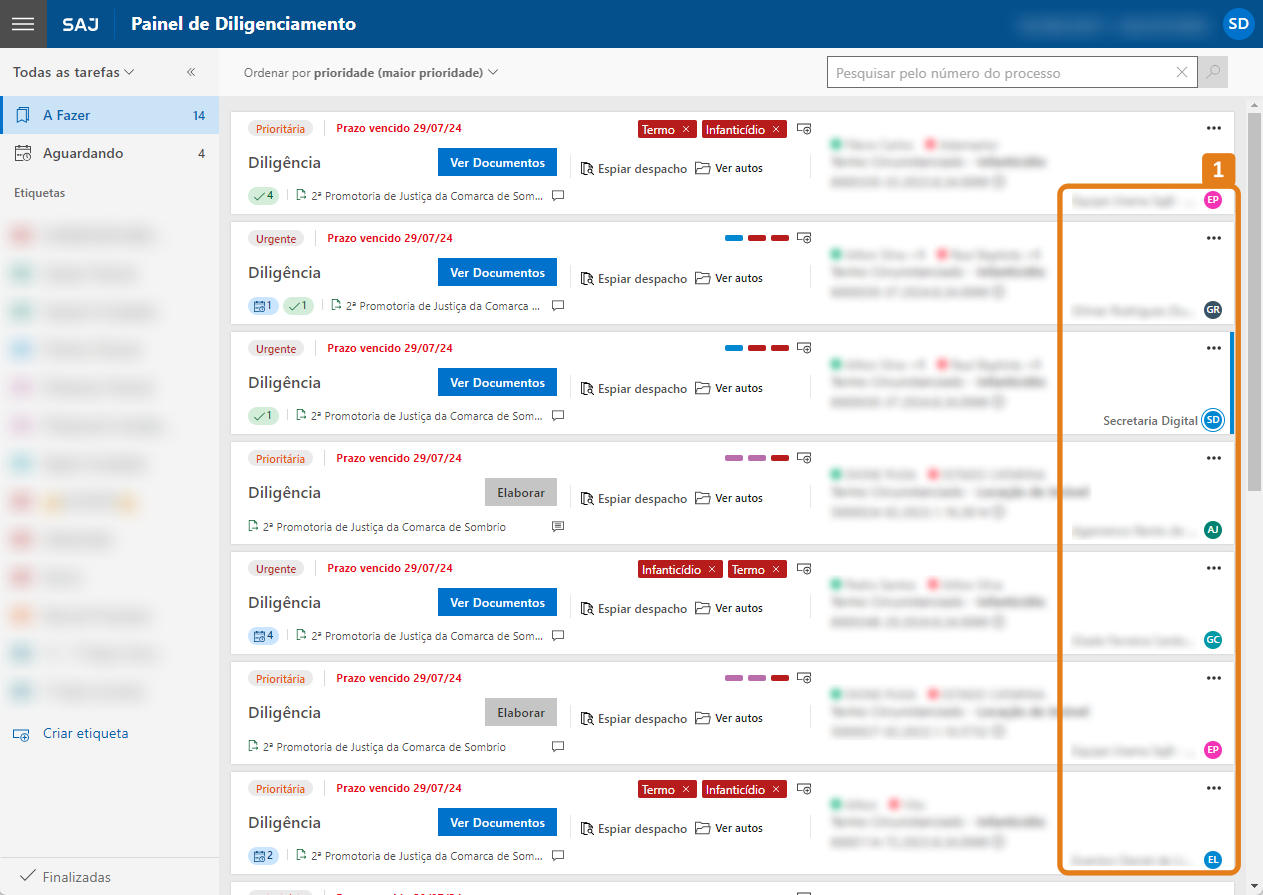Open the hamburger main menu

[x=23, y=24]
